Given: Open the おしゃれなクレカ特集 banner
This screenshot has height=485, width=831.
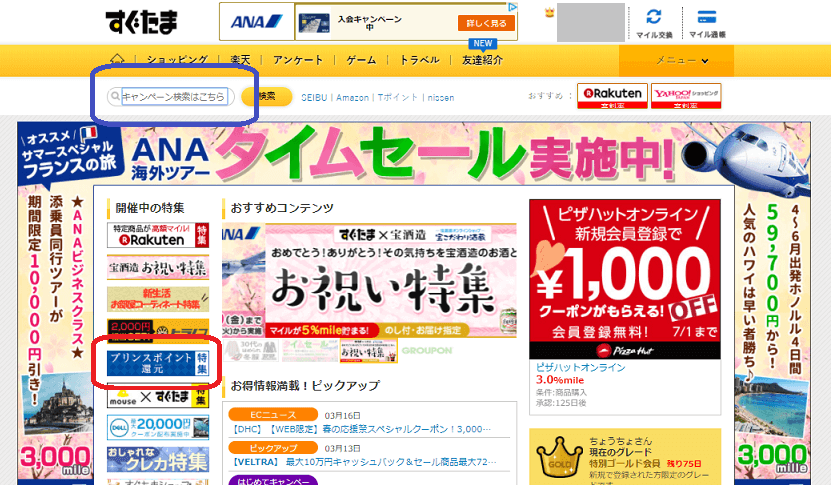Looking at the screenshot, I should coord(158,460).
